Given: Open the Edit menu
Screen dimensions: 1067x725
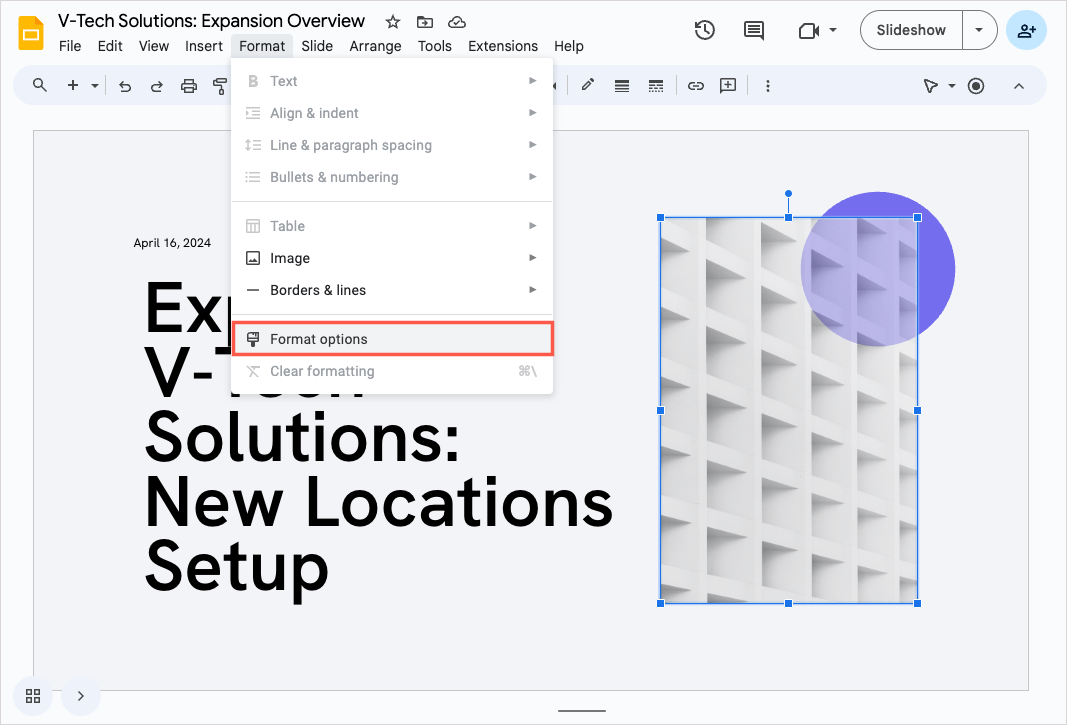Looking at the screenshot, I should 110,46.
